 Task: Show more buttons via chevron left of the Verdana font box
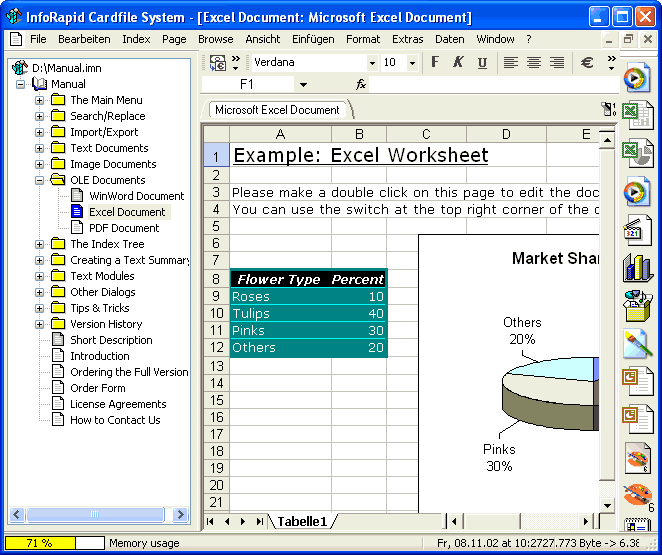pyautogui.click(x=236, y=63)
